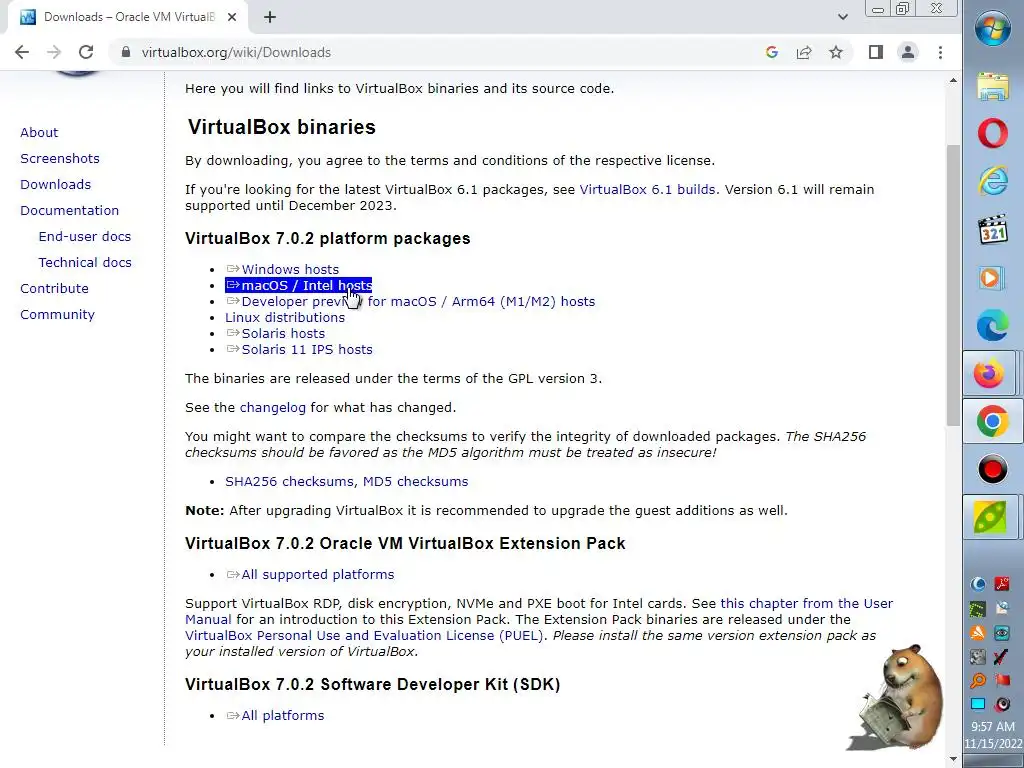Image resolution: width=1024 pixels, height=768 pixels.
Task: Download the Solaris hosts package
Action: [x=276, y=334]
